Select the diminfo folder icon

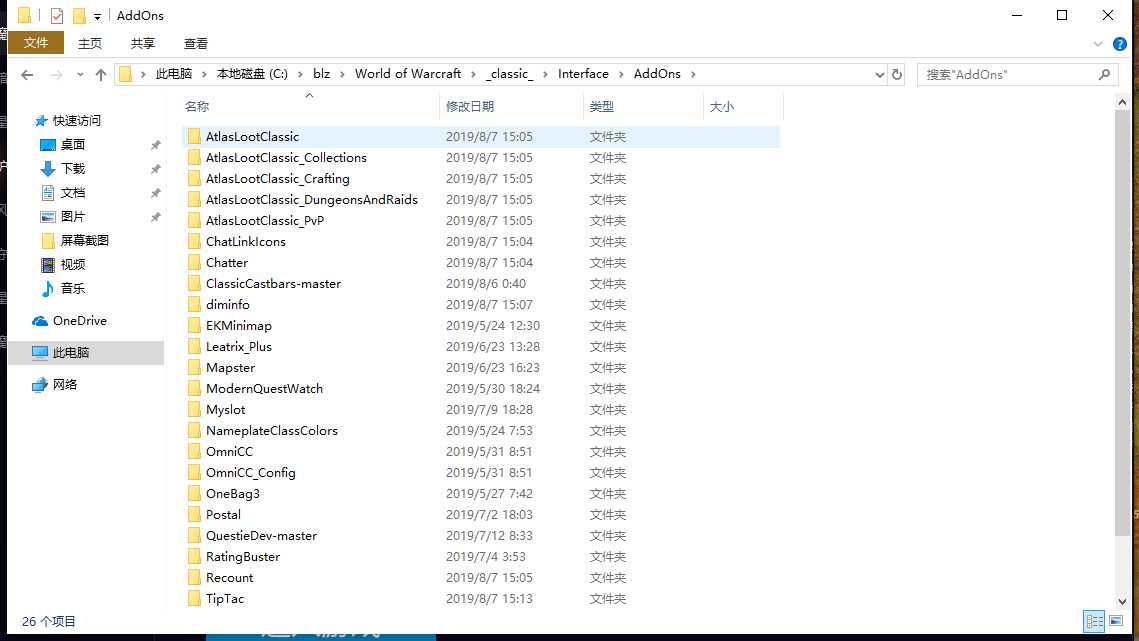click(x=194, y=305)
